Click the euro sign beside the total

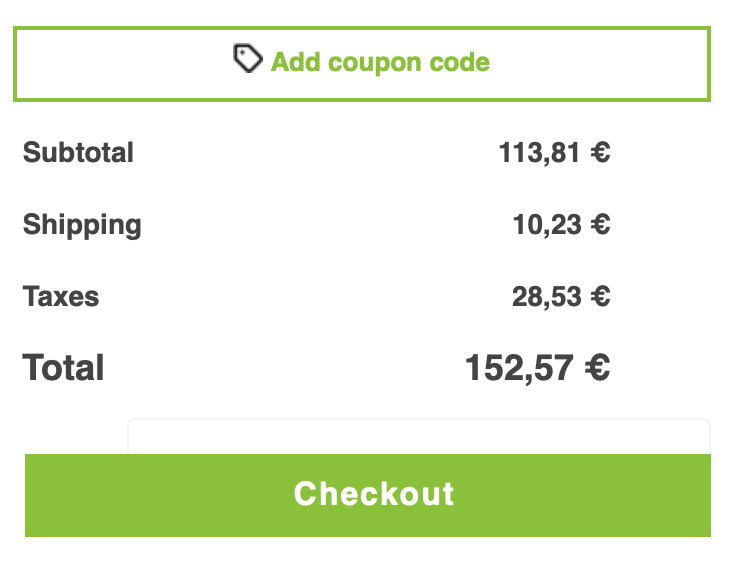pyautogui.click(x=597, y=368)
